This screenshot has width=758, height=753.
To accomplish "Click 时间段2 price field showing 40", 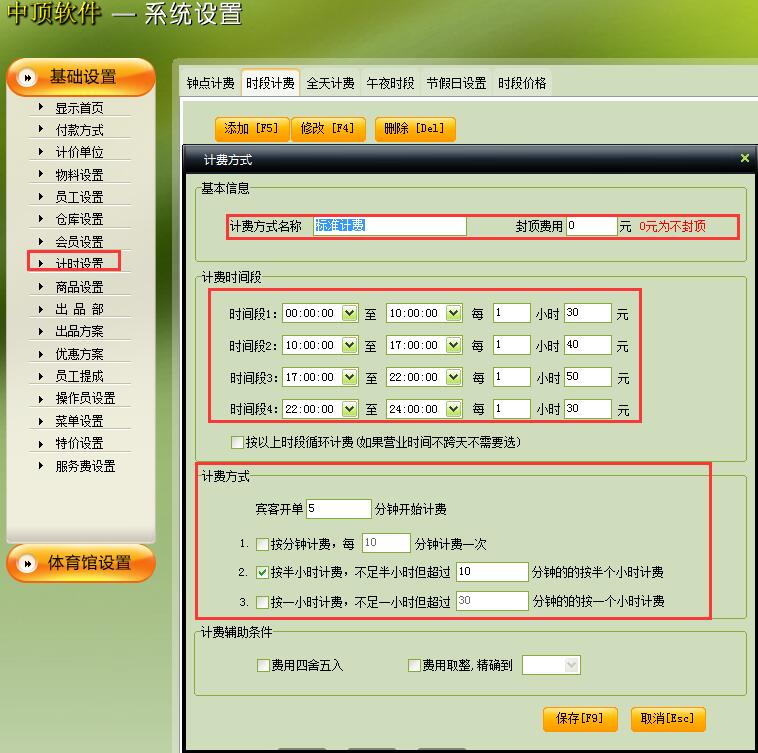I will pyautogui.click(x=588, y=345).
